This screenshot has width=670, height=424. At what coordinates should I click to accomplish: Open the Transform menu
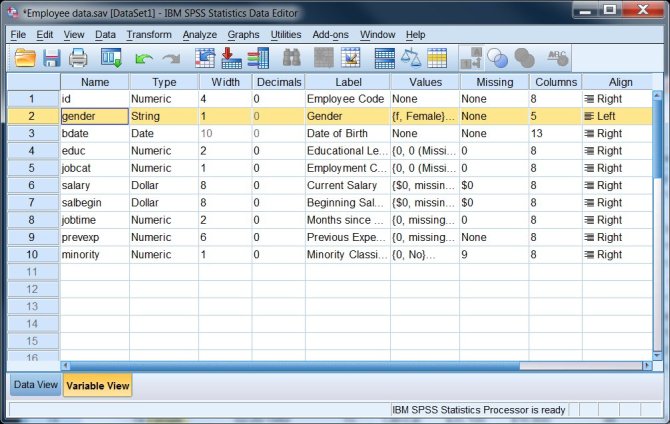[149, 35]
